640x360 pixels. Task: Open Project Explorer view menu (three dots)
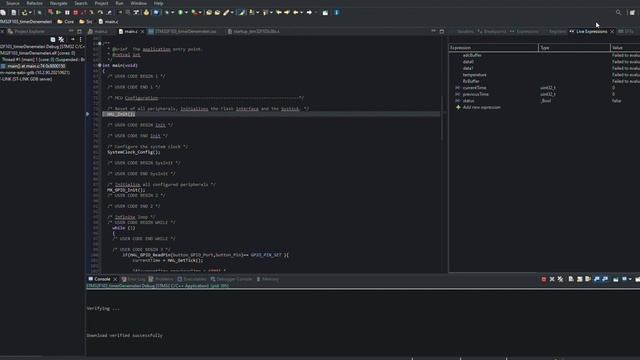[x=80, y=40]
